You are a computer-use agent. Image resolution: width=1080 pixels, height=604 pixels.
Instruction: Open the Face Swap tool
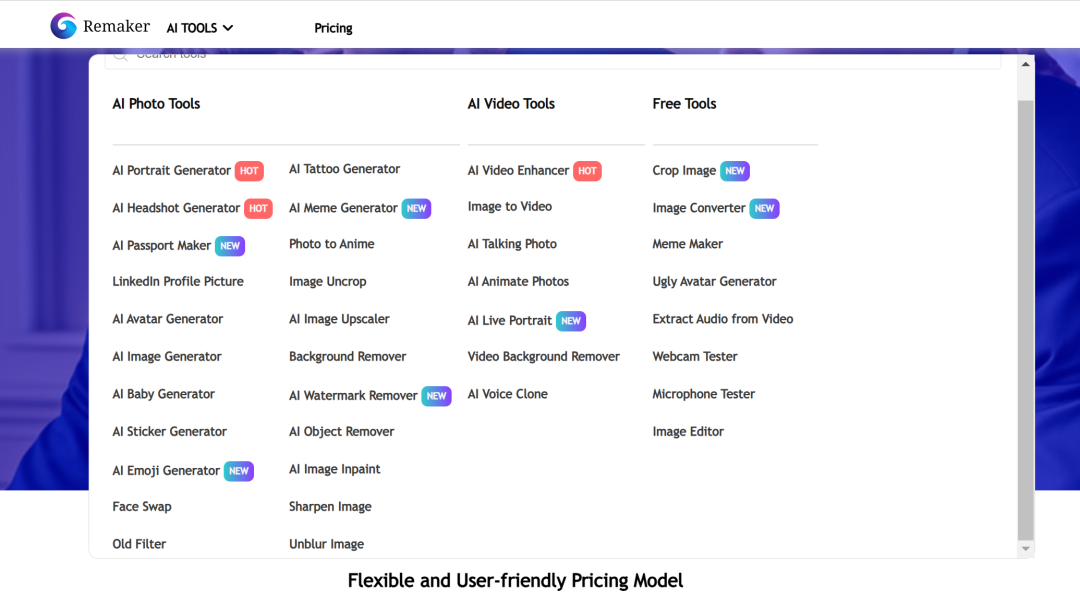[x=142, y=507]
